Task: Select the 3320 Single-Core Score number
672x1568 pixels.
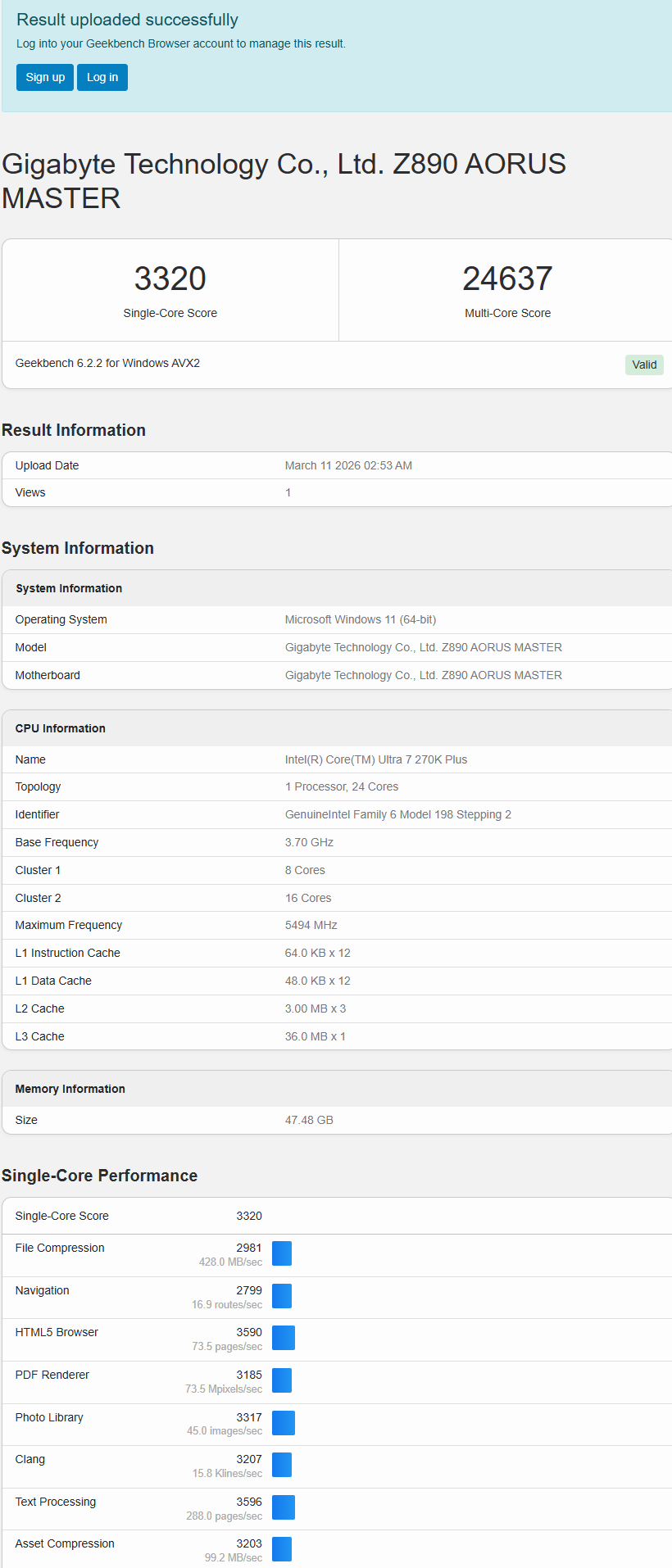Action: tap(170, 279)
